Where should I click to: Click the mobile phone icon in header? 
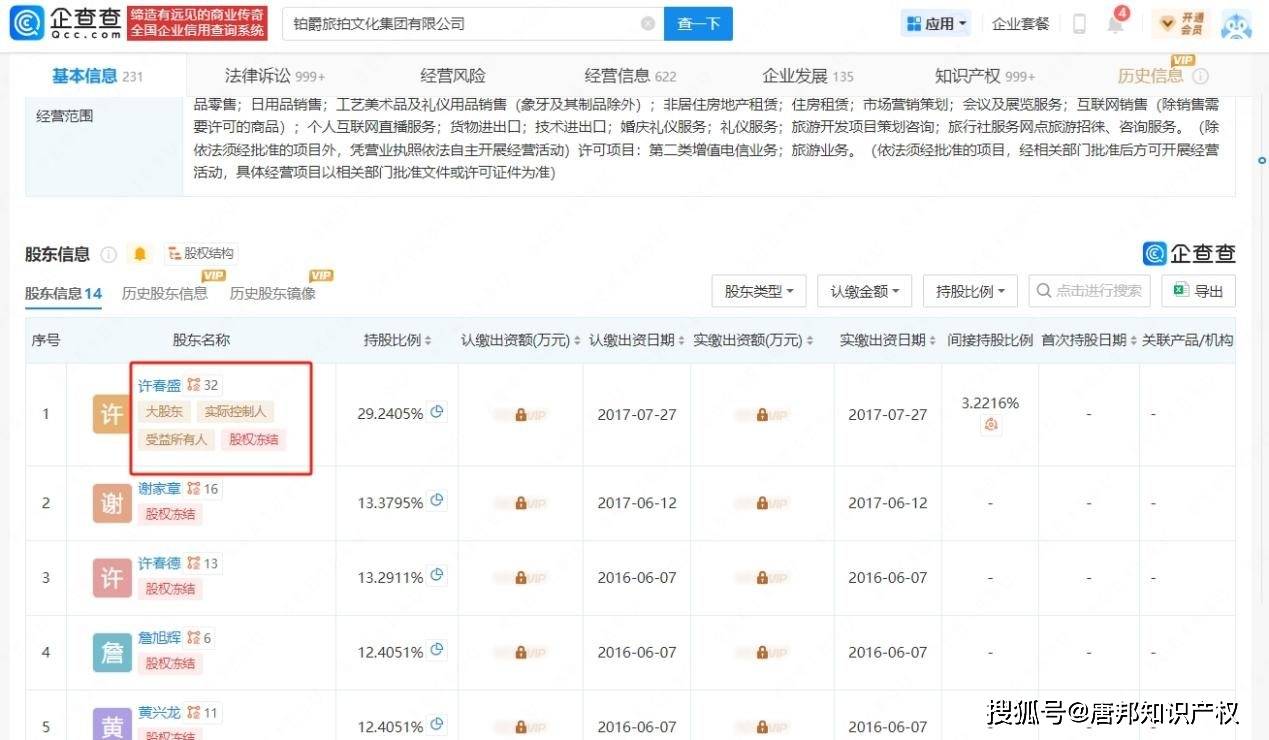[1079, 24]
